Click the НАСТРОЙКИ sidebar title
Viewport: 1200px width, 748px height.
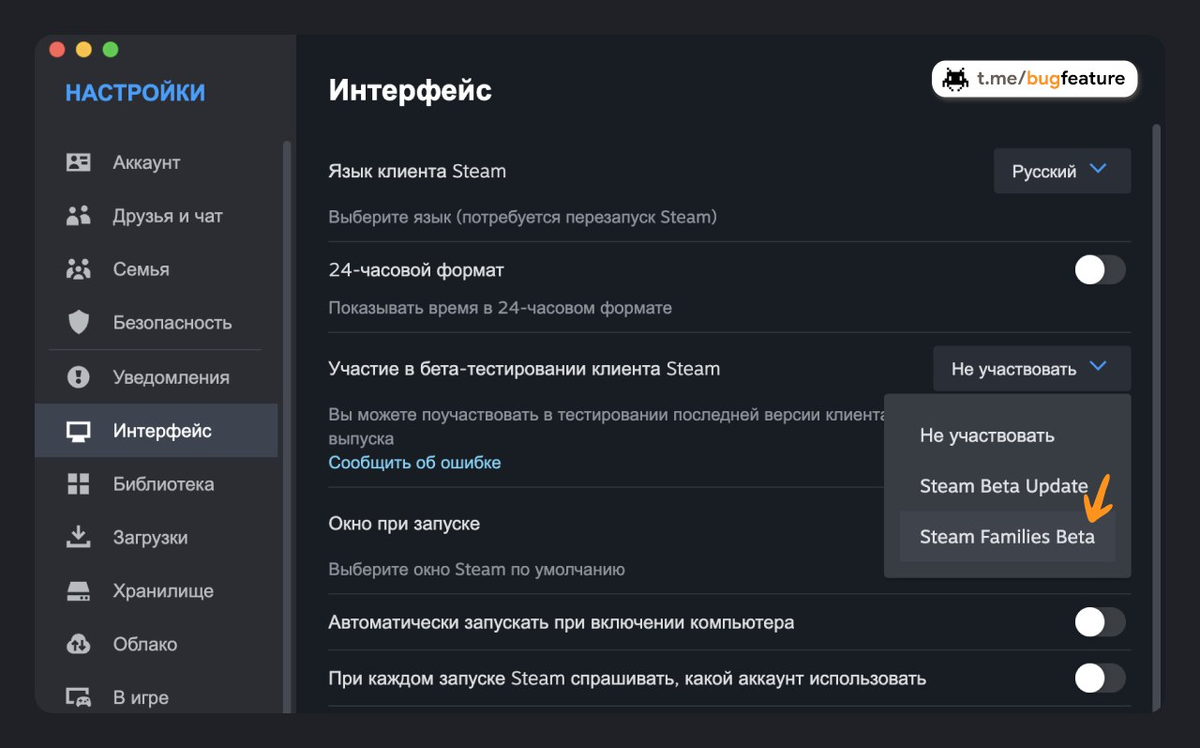coord(135,93)
